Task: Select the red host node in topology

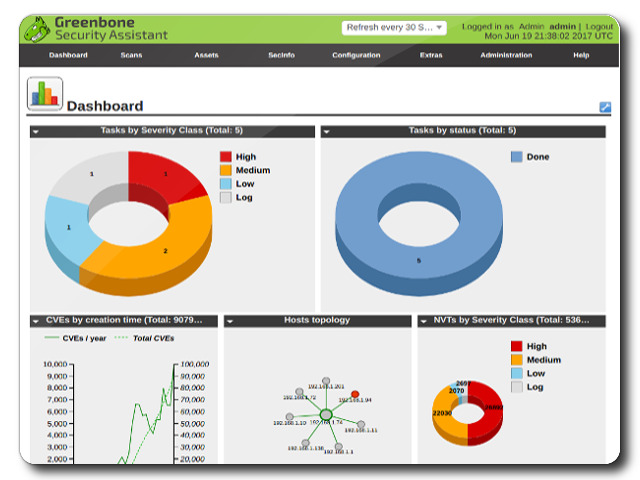Action: click(x=355, y=394)
